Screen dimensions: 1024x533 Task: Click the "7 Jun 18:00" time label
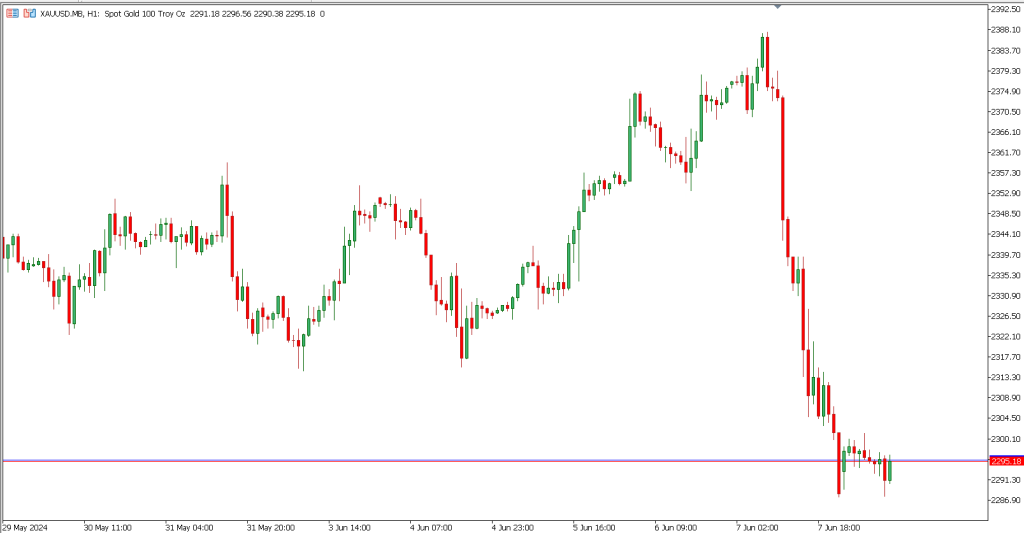pyautogui.click(x=839, y=527)
